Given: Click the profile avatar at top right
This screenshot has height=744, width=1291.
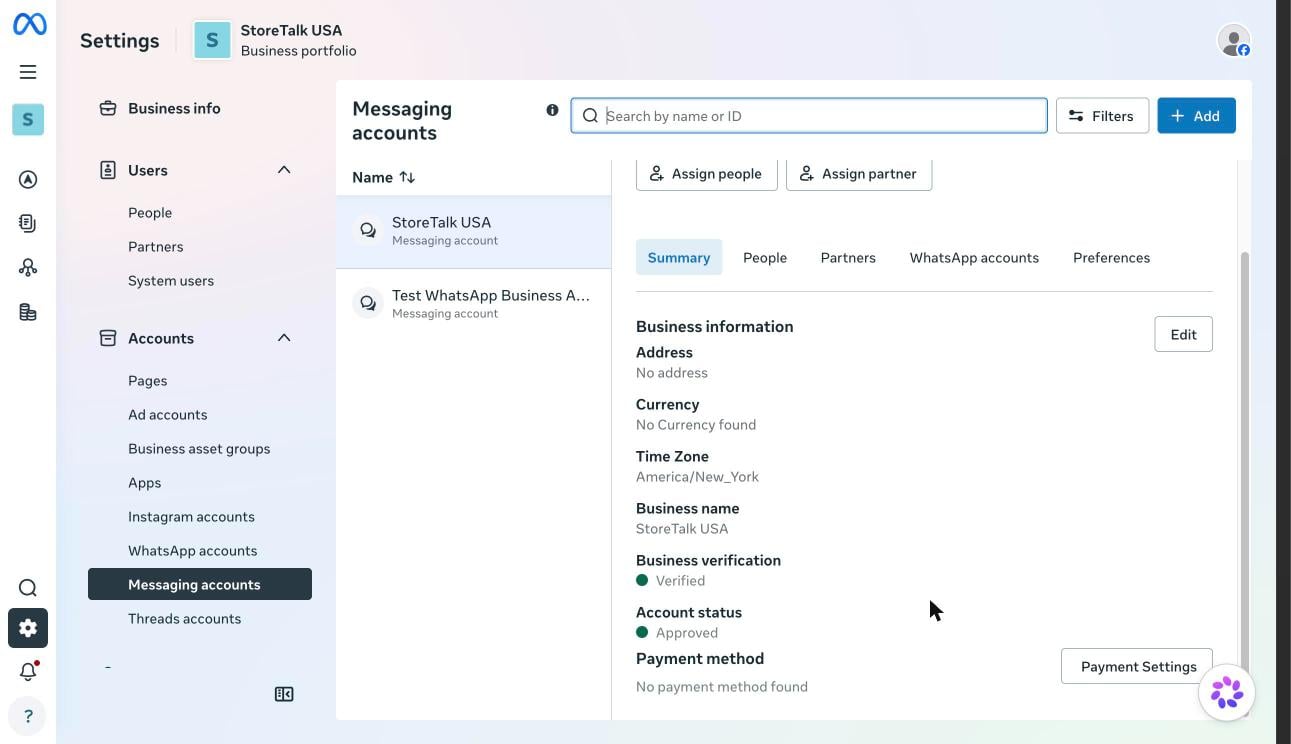Looking at the screenshot, I should point(1234,40).
